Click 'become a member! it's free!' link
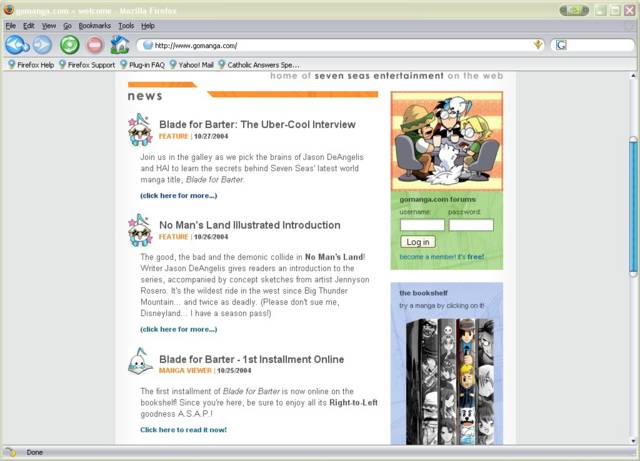 point(442,257)
